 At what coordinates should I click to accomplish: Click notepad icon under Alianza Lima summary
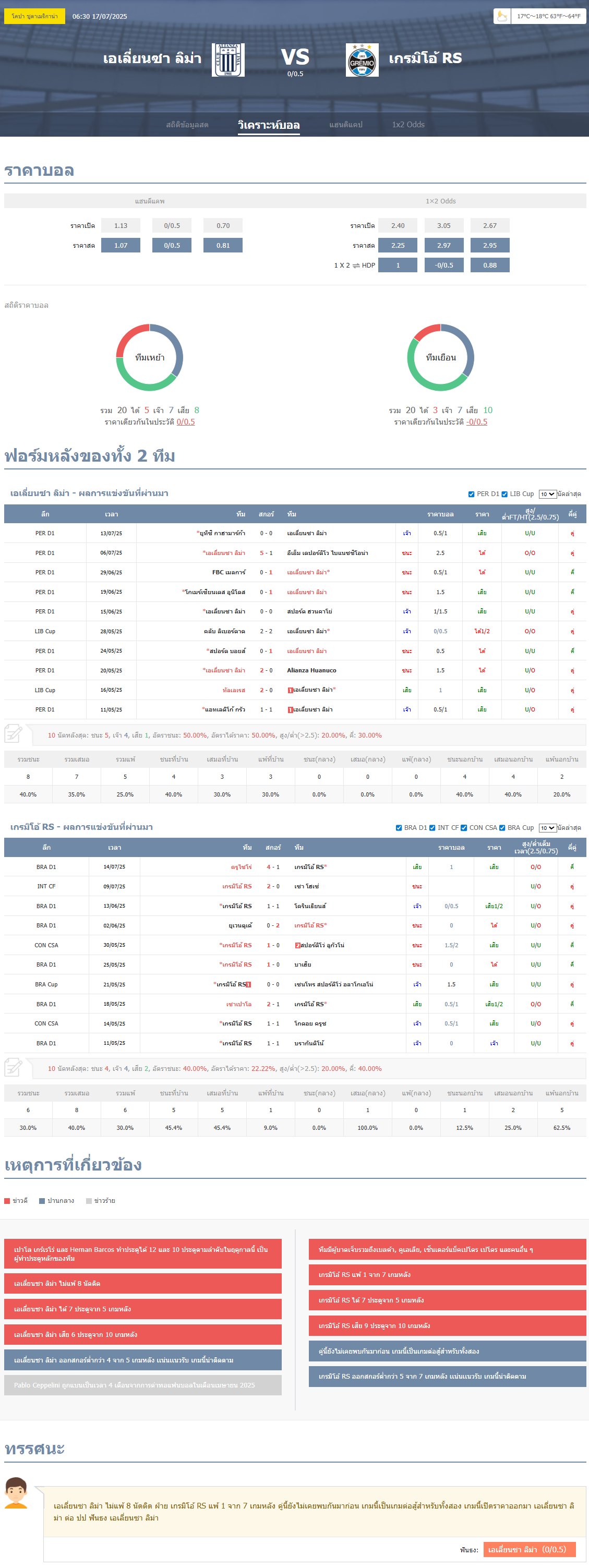click(14, 733)
